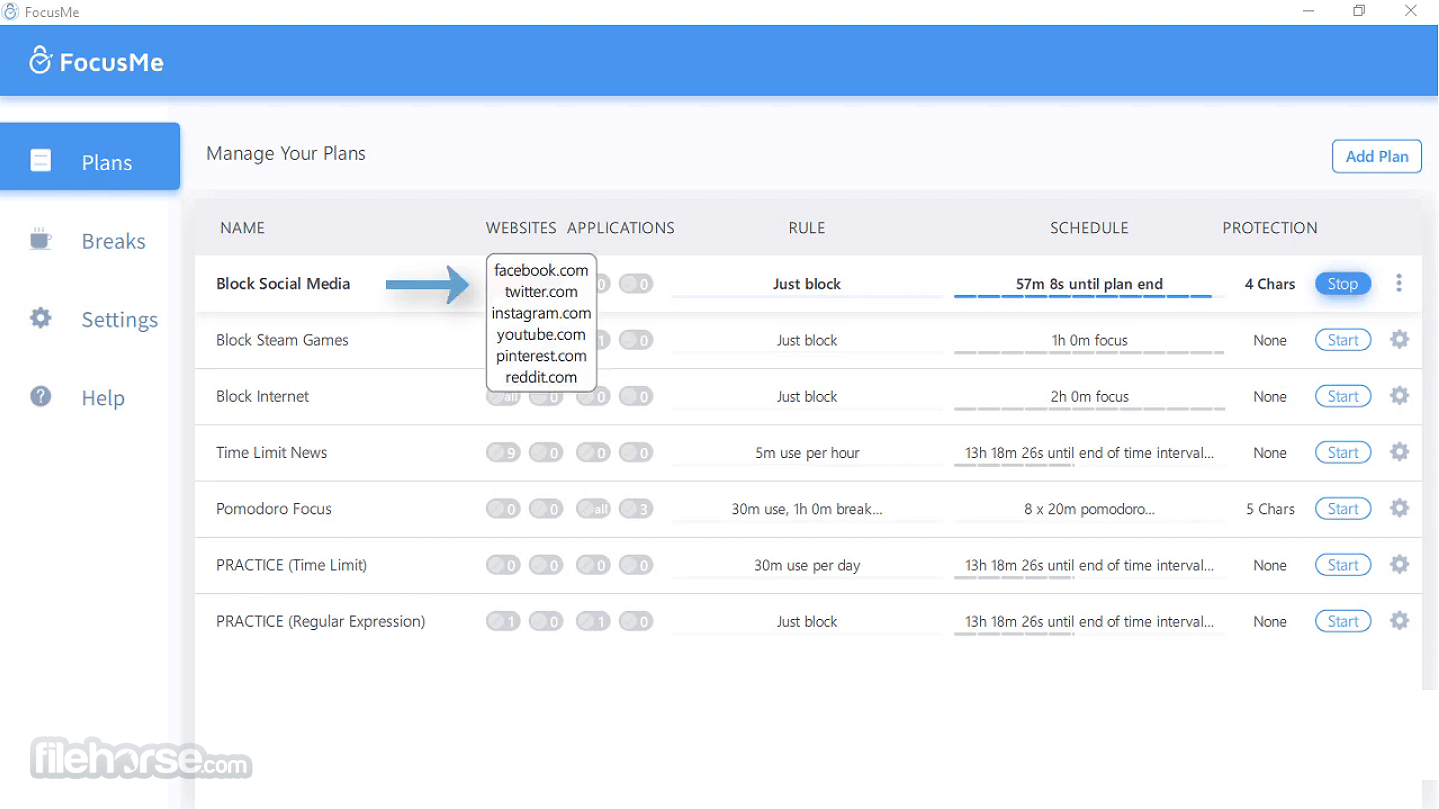Click 'None' protection in Block Internet row
The width and height of the screenshot is (1439, 809).
pos(1270,397)
